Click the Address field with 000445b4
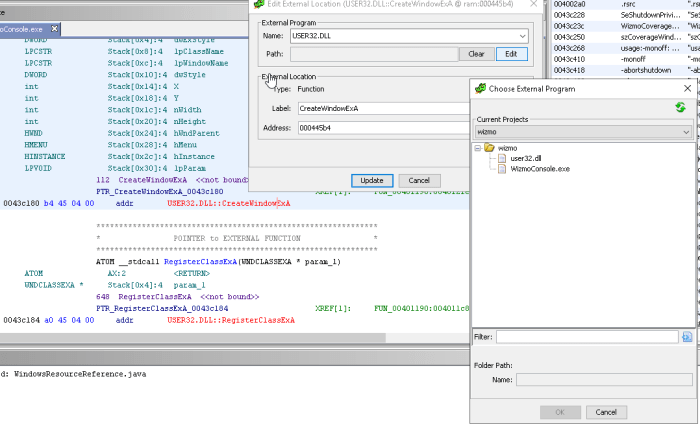The height and width of the screenshot is (429, 700). (x=383, y=128)
